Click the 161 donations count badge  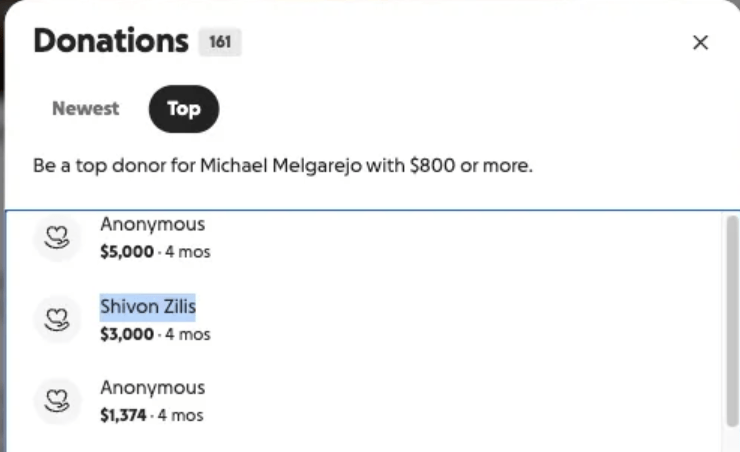220,43
